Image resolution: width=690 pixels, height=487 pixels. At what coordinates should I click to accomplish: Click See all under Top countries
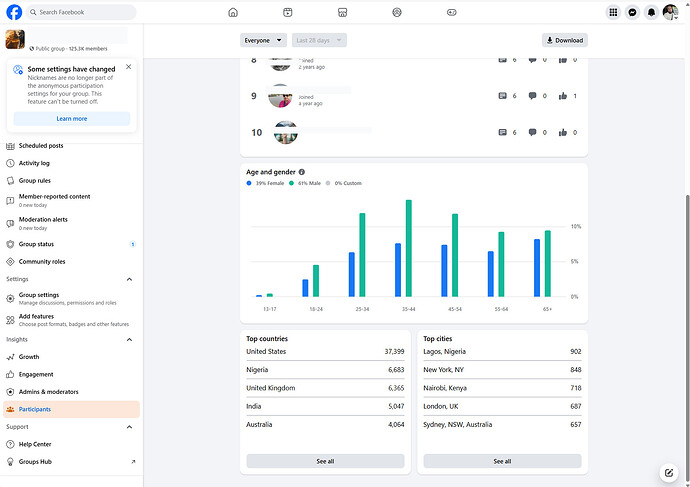pyautogui.click(x=325, y=461)
